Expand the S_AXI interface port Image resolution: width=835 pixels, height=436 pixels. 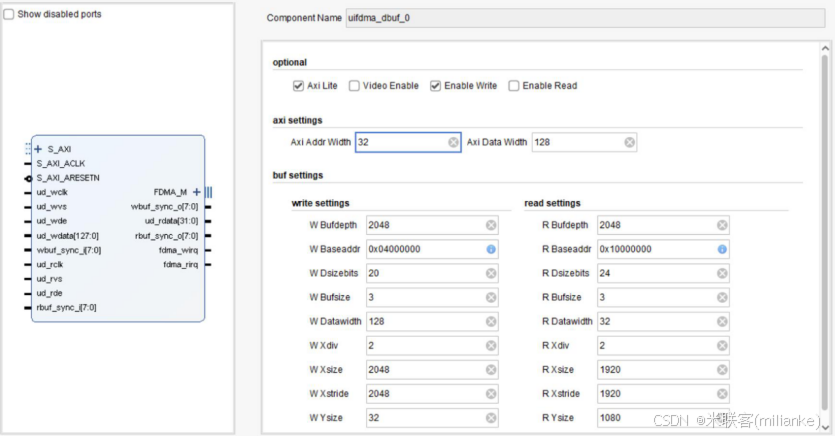point(38,149)
